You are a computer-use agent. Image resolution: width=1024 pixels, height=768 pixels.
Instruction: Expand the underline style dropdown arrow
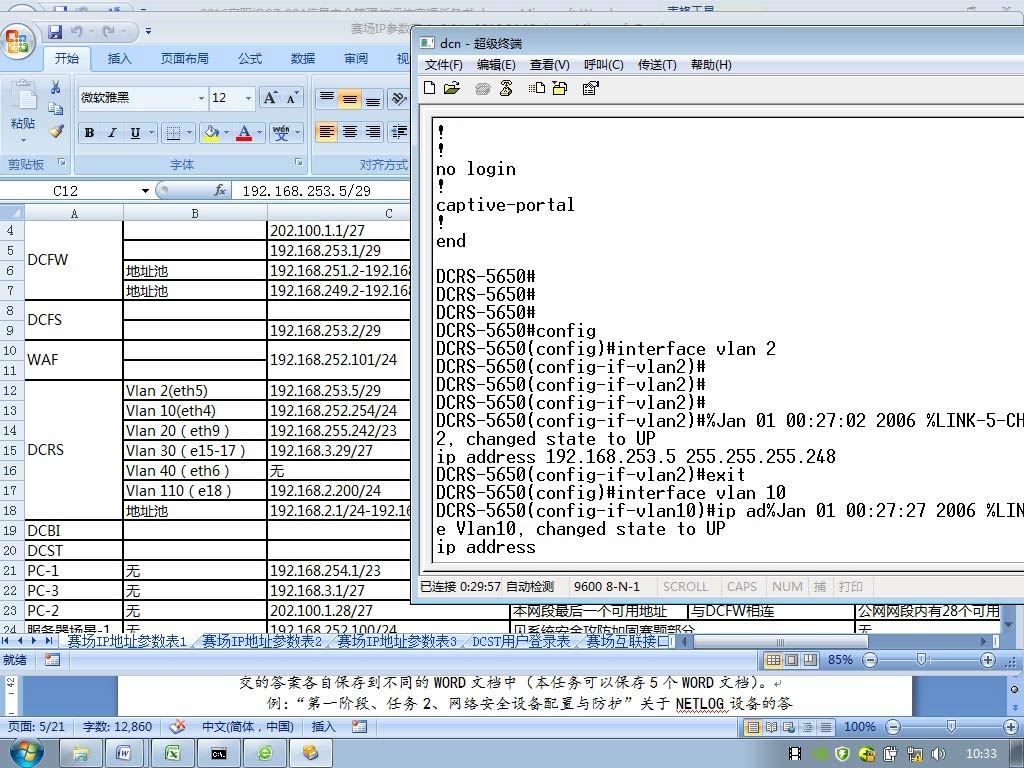[x=151, y=133]
